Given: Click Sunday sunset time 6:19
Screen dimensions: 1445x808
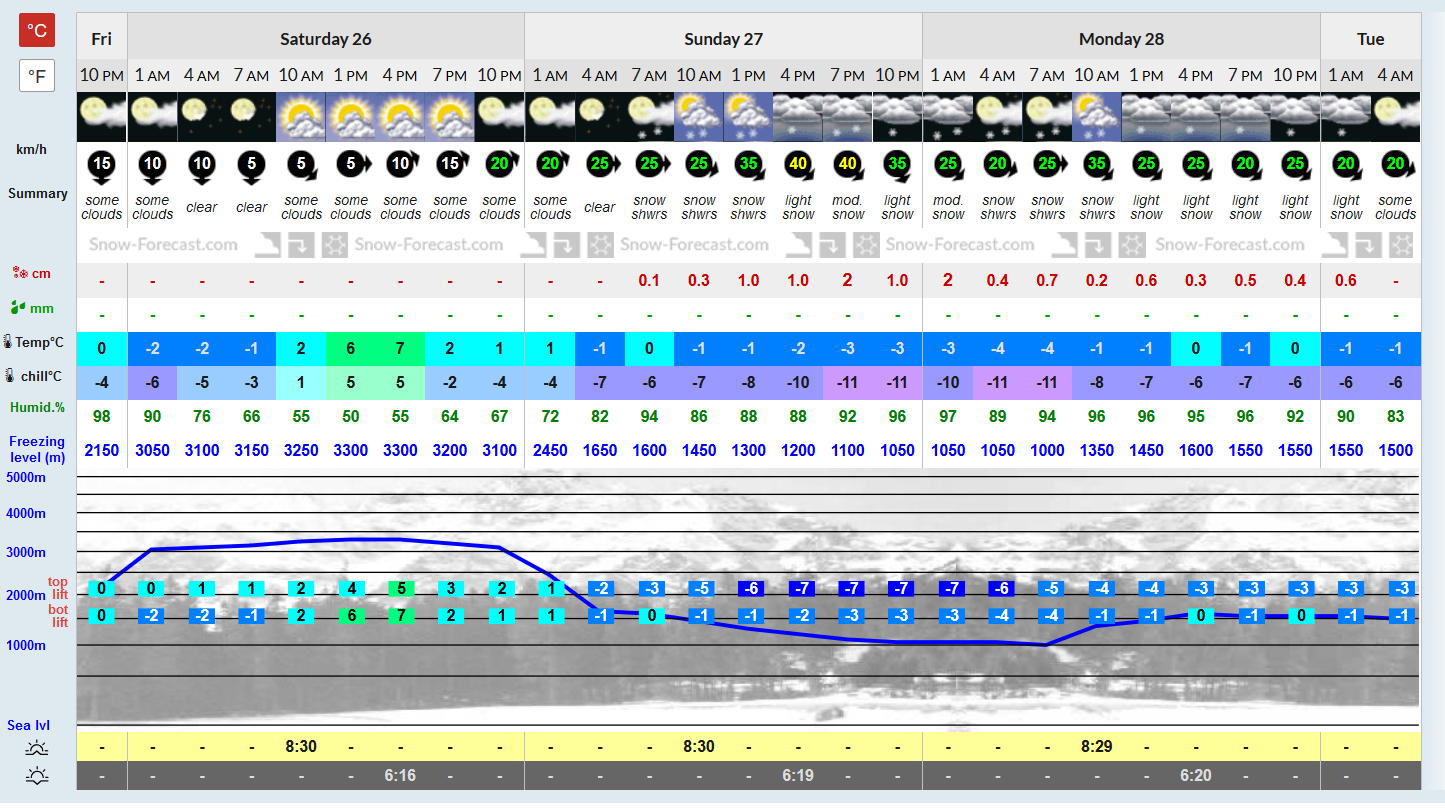Looking at the screenshot, I should pos(798,775).
